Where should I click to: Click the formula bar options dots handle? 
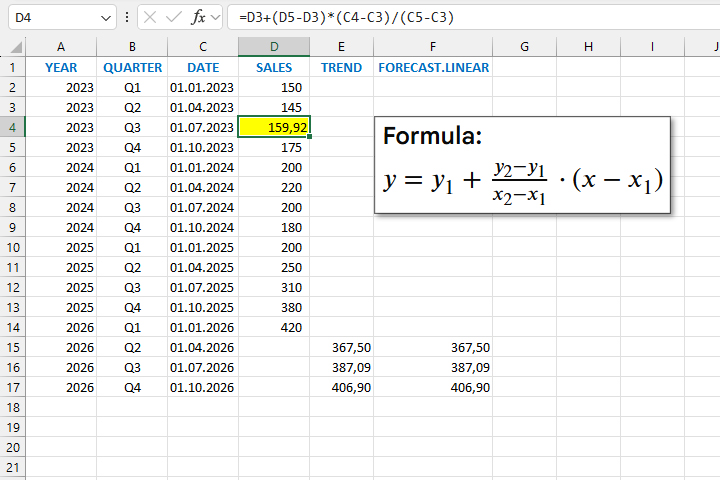coord(127,17)
